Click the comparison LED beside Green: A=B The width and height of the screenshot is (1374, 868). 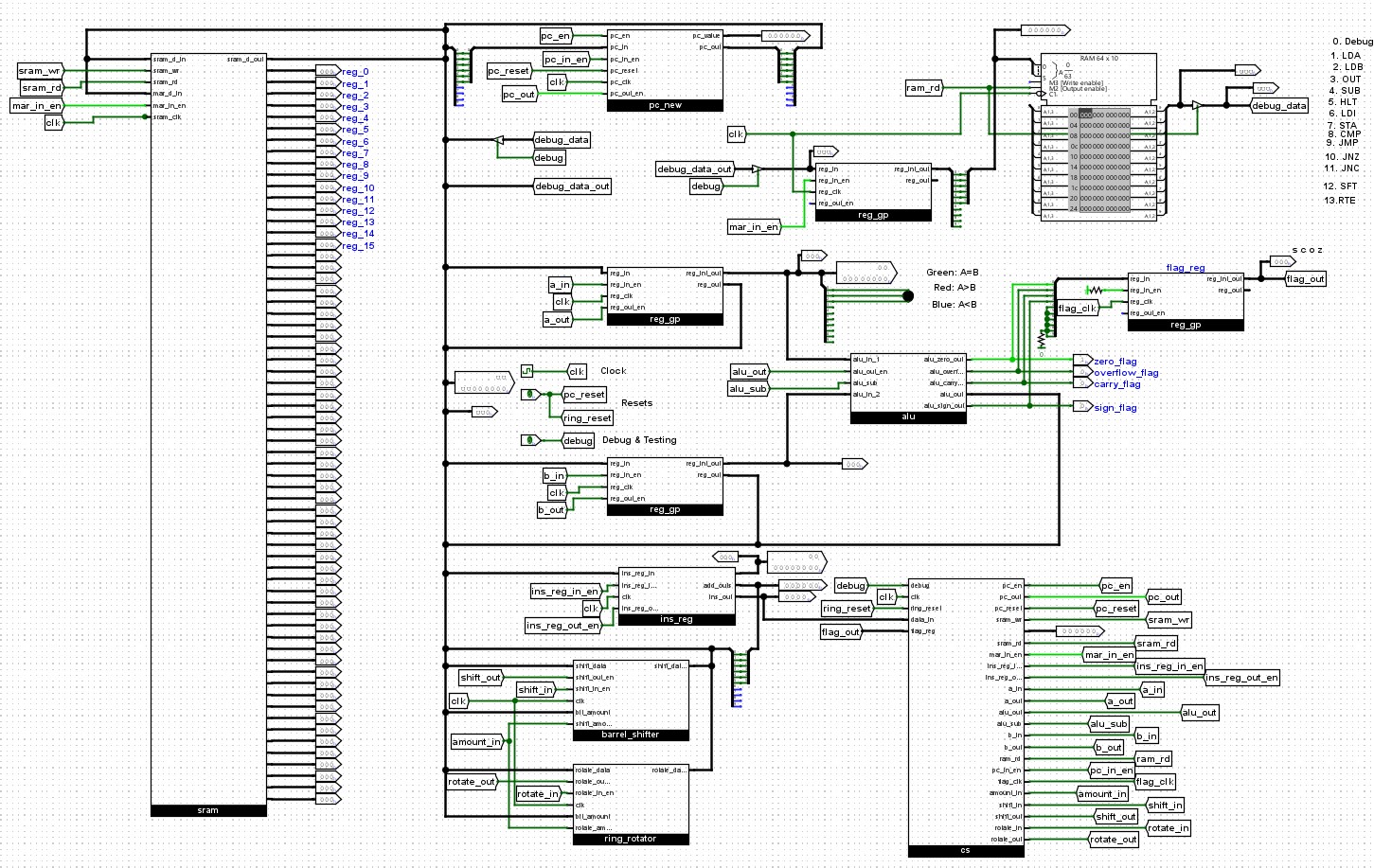coord(908,296)
